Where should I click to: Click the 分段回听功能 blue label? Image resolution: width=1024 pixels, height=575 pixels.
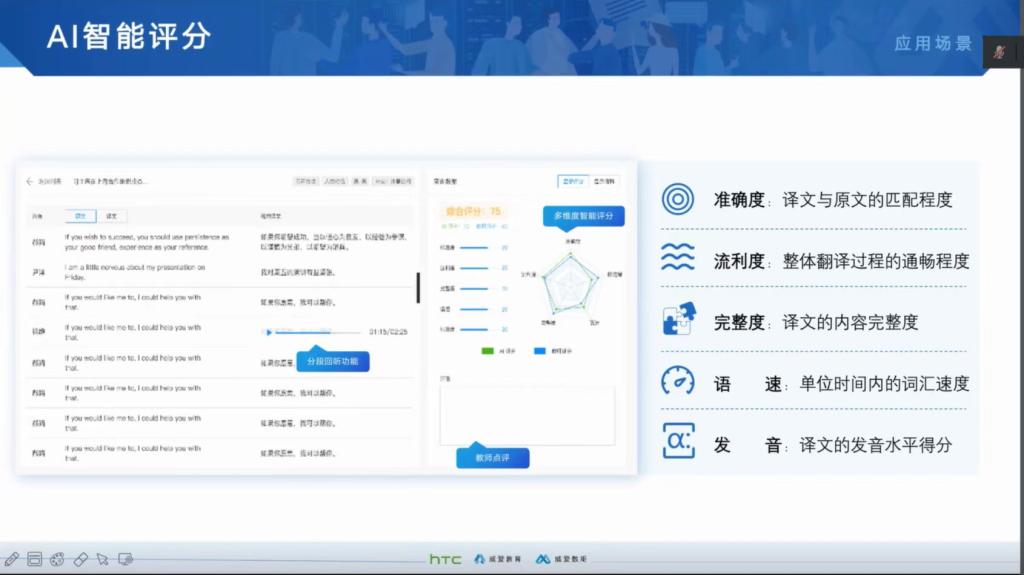(x=333, y=361)
